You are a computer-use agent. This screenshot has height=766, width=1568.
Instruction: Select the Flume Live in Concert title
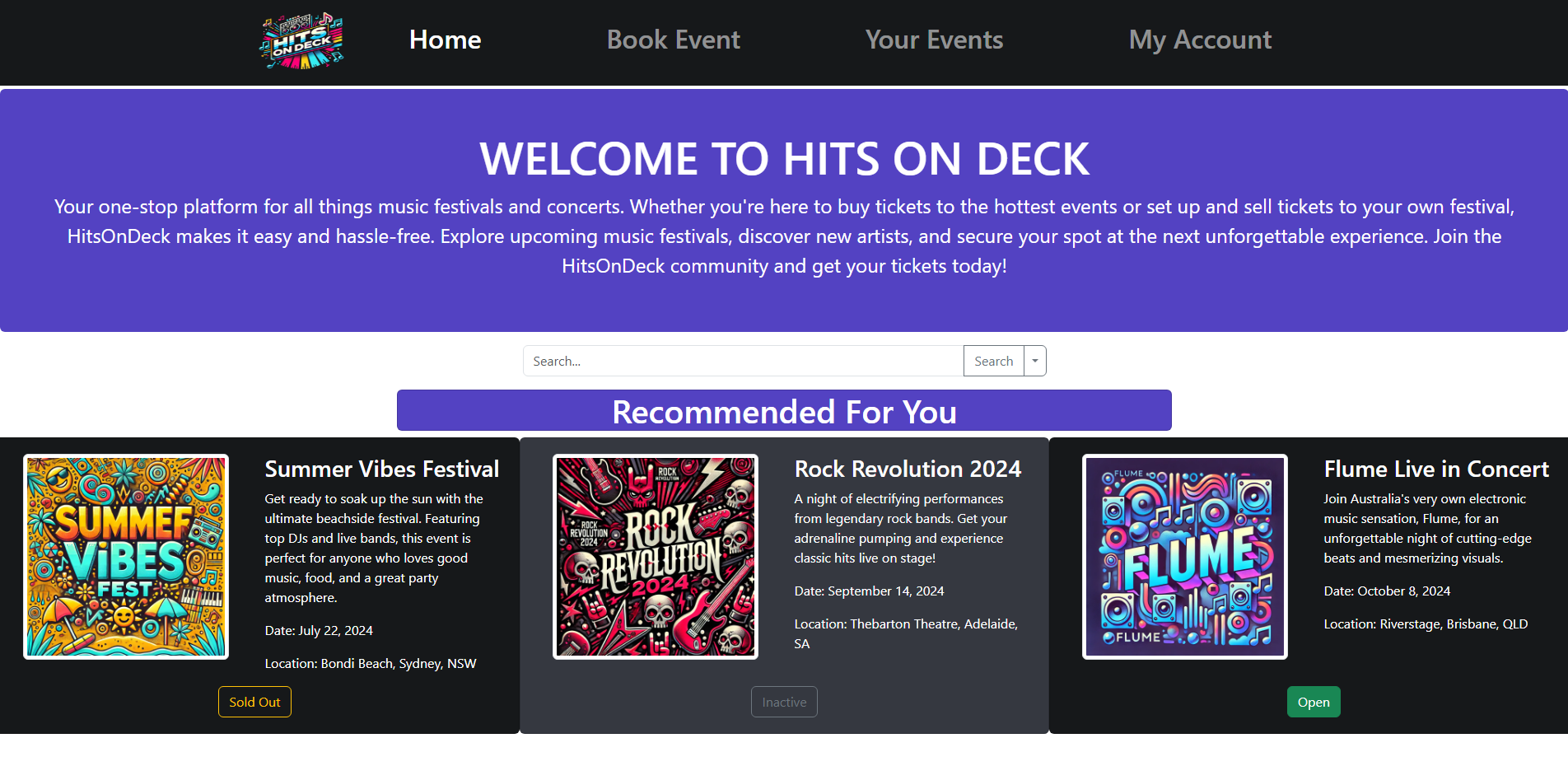tap(1436, 469)
